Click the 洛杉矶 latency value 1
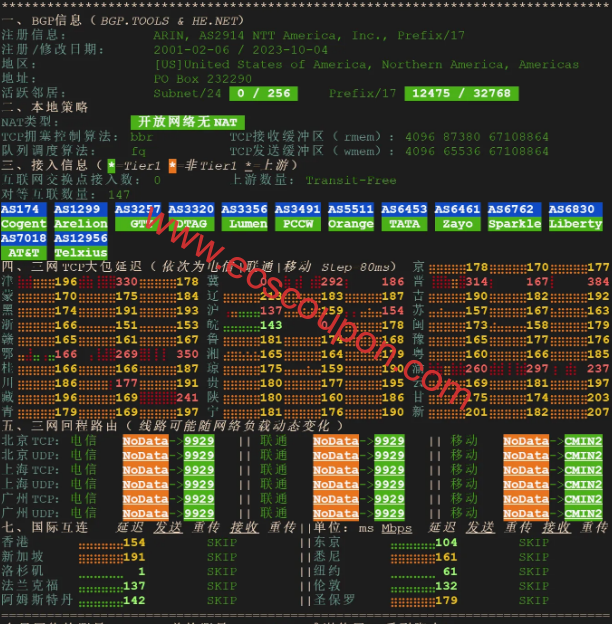Viewport: 612px width, 624px height. coord(142,571)
